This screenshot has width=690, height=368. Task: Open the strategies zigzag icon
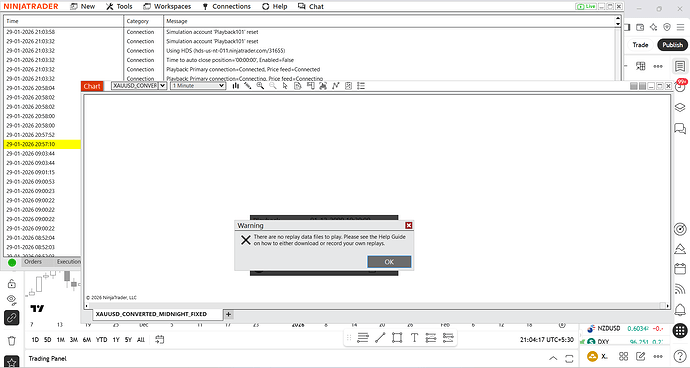(x=336, y=86)
